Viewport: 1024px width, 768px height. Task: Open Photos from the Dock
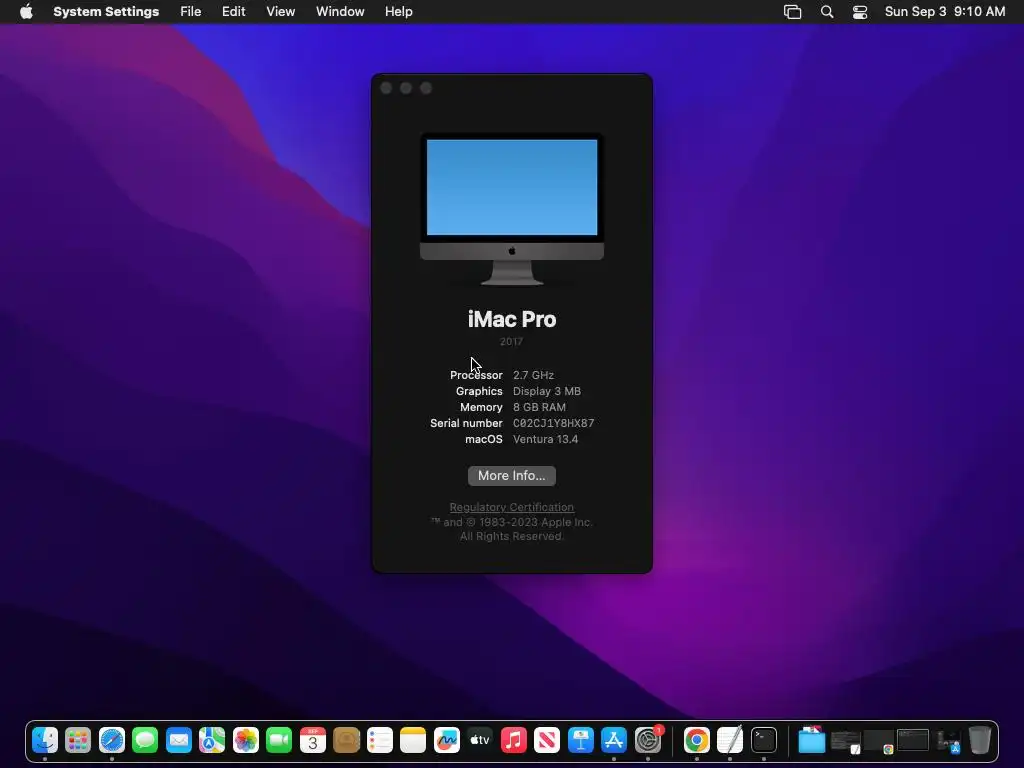(246, 740)
